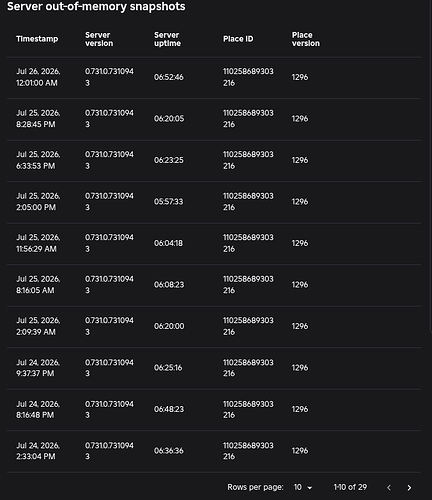Open the Rows per page dropdown
The width and height of the screenshot is (432, 500).
coord(303,487)
